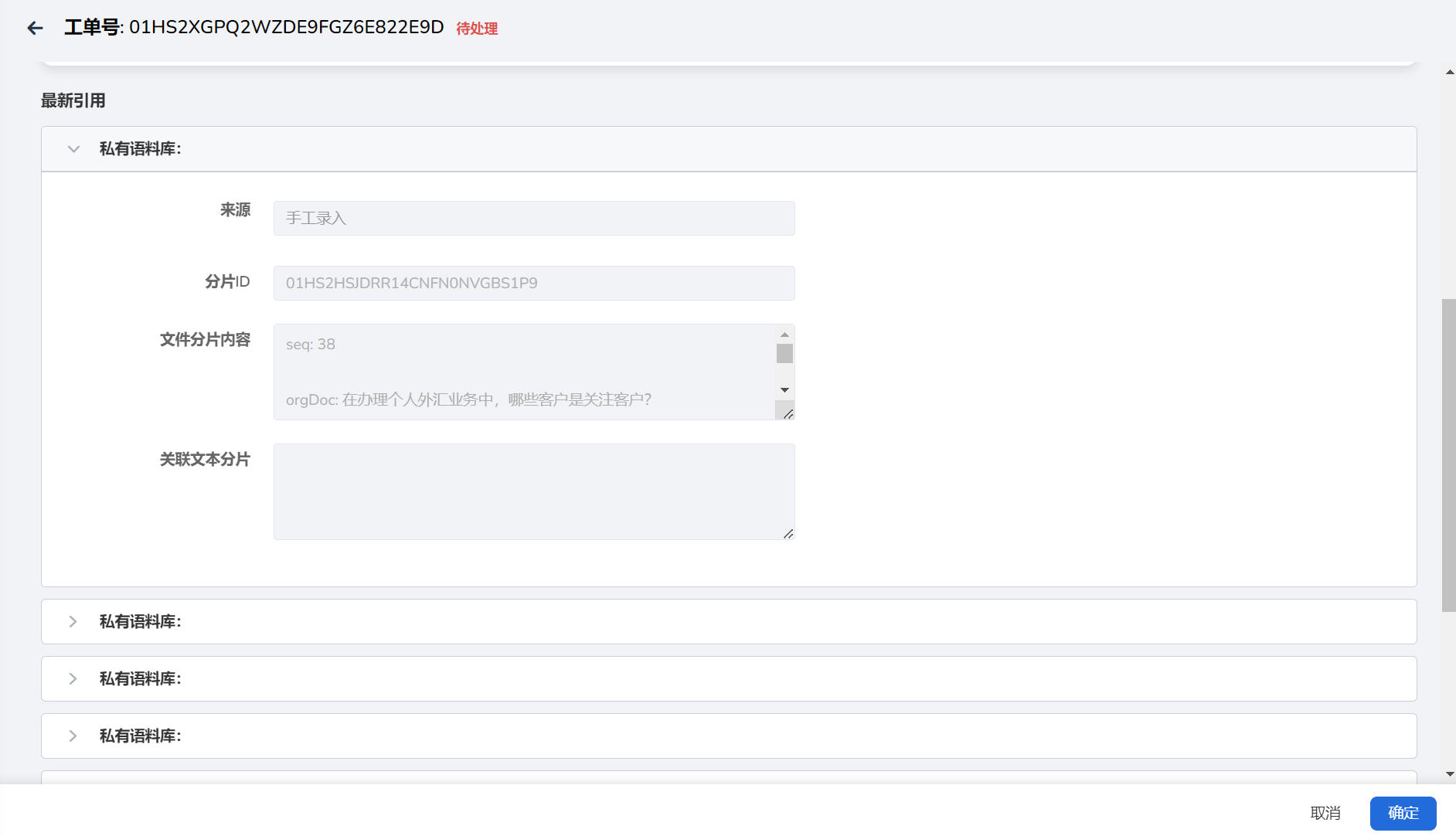Click into the 分片ID input field
1456x836 pixels.
[x=533, y=284]
